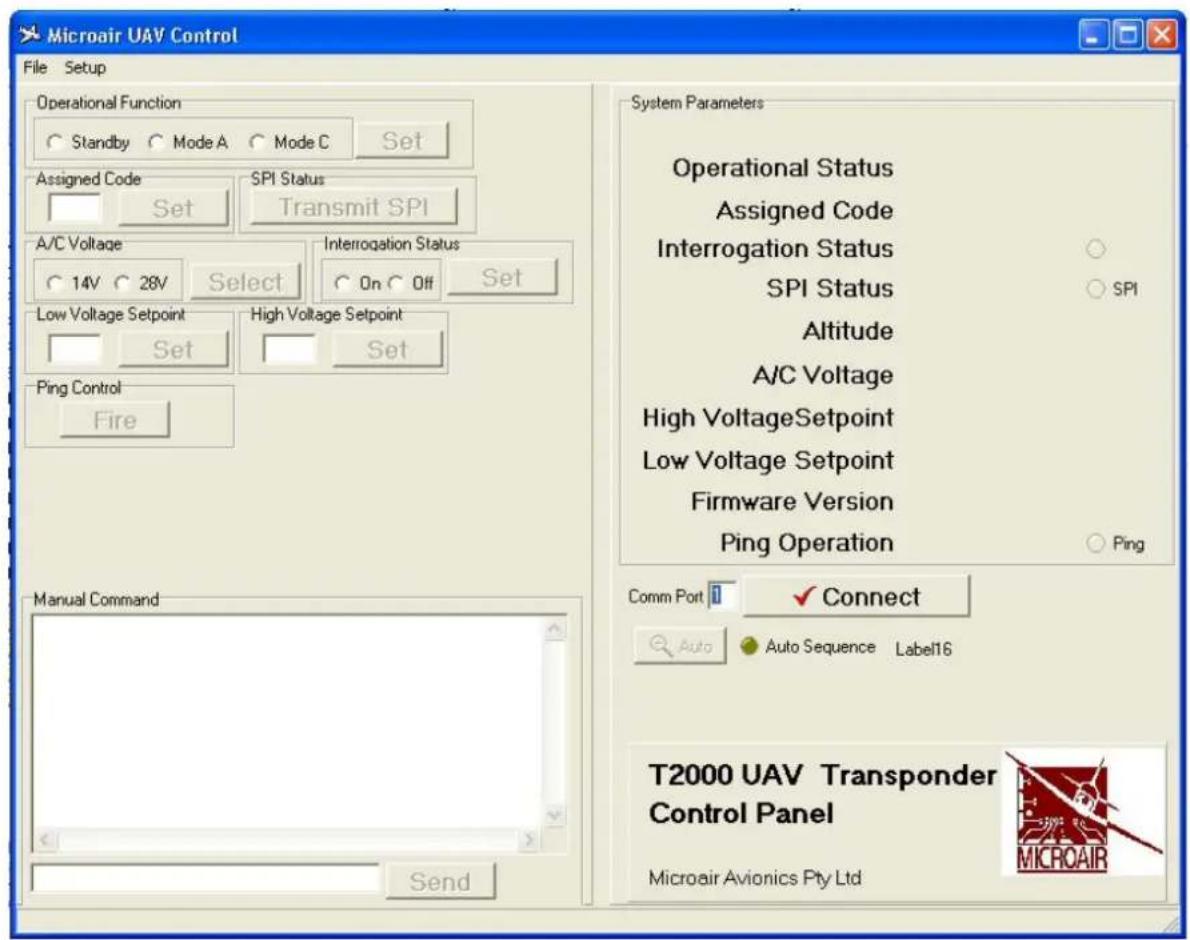Click the Connect button
Viewport: 1190px width, 940px height.
click(856, 596)
